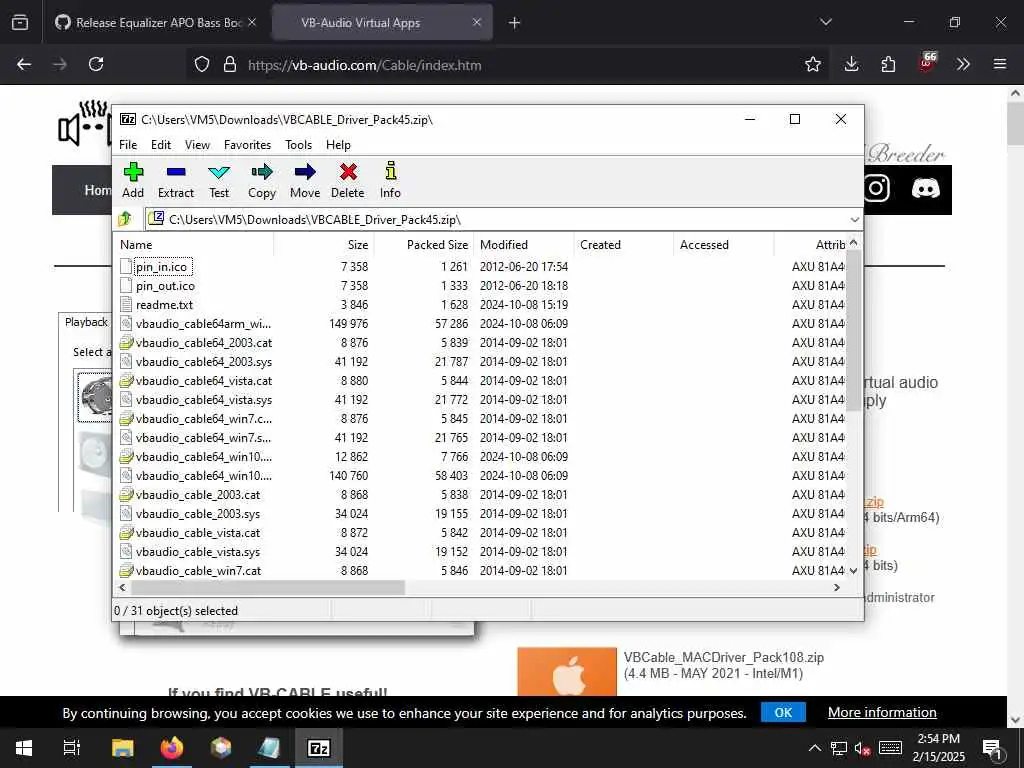Click the horizontal scrollbar right arrow
Screen dimensions: 1024x768
tap(837, 588)
